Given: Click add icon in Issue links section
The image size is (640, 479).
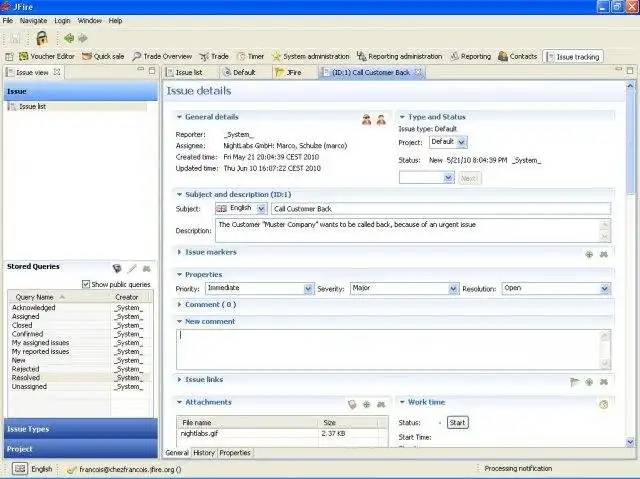Looking at the screenshot, I should (x=589, y=382).
